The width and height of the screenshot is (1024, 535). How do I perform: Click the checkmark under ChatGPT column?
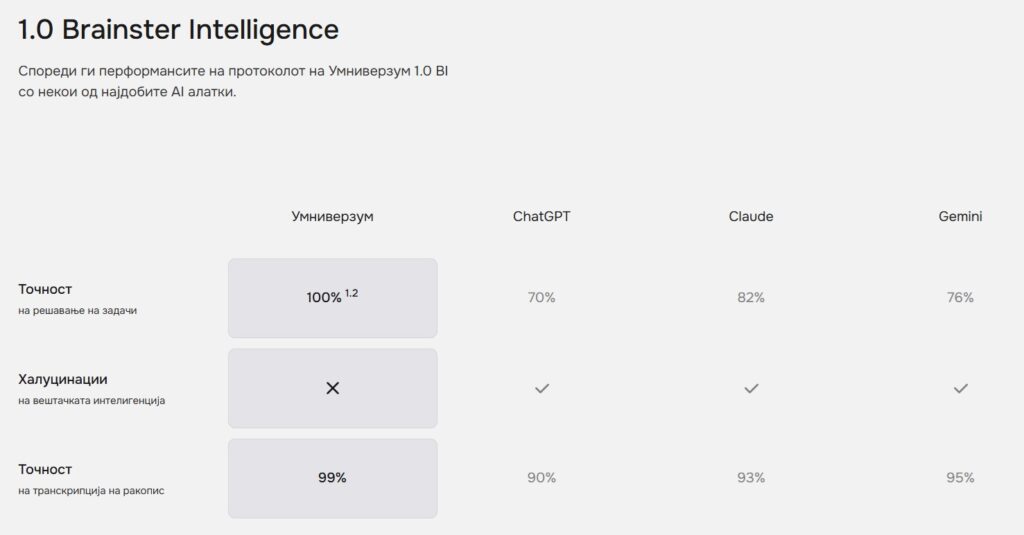click(x=542, y=388)
